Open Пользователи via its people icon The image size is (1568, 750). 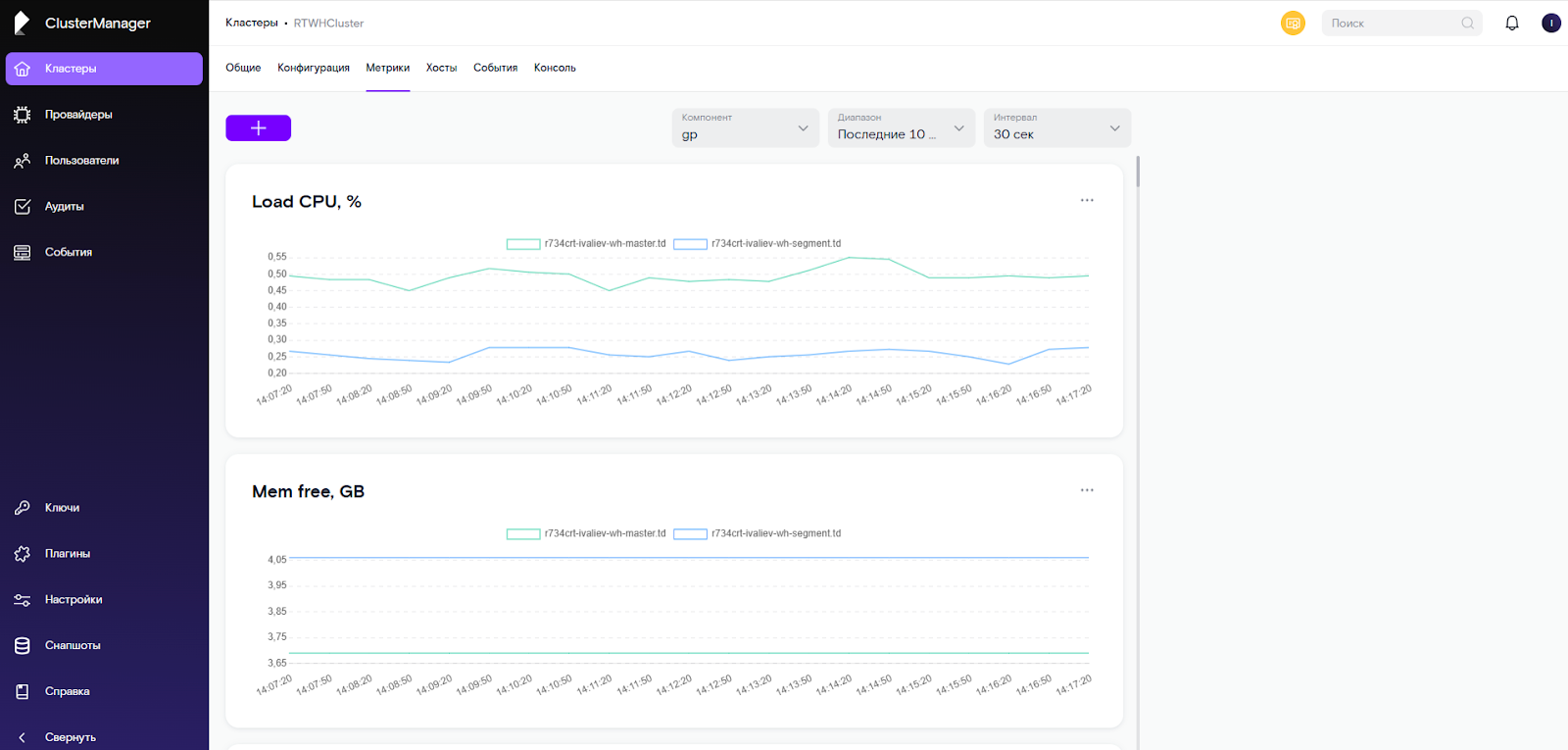23,161
